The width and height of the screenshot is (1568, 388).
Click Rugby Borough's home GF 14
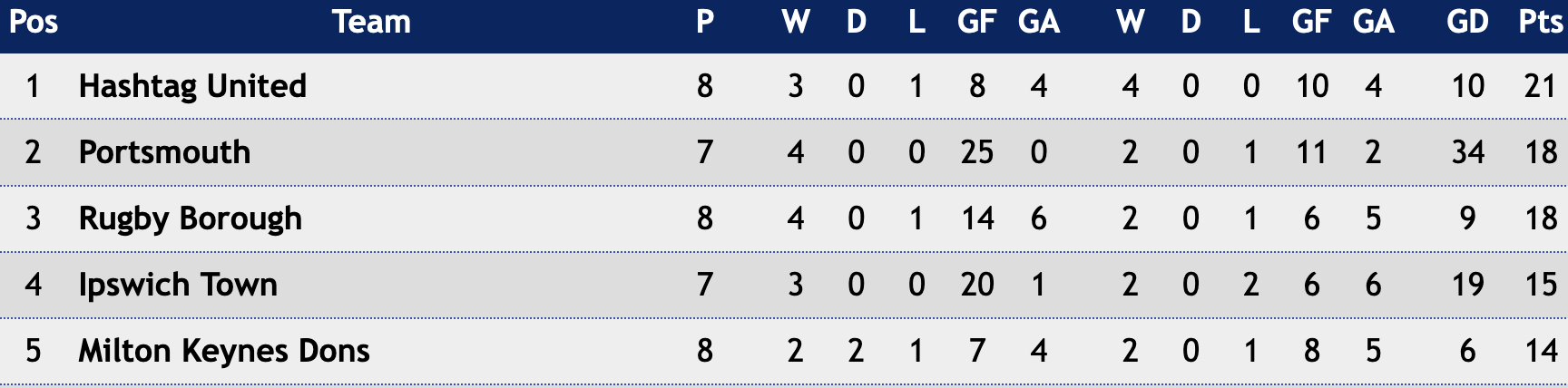pyautogui.click(x=977, y=218)
